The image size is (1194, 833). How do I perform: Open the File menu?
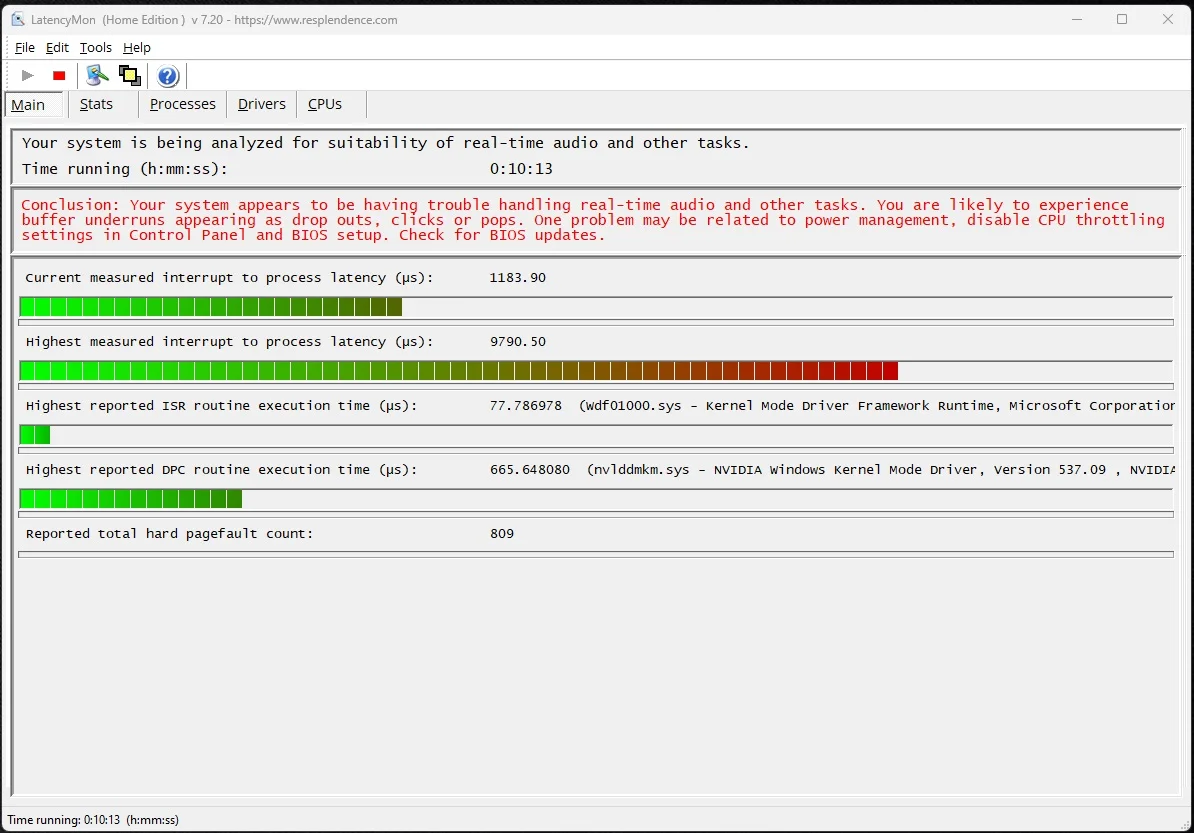[x=25, y=47]
